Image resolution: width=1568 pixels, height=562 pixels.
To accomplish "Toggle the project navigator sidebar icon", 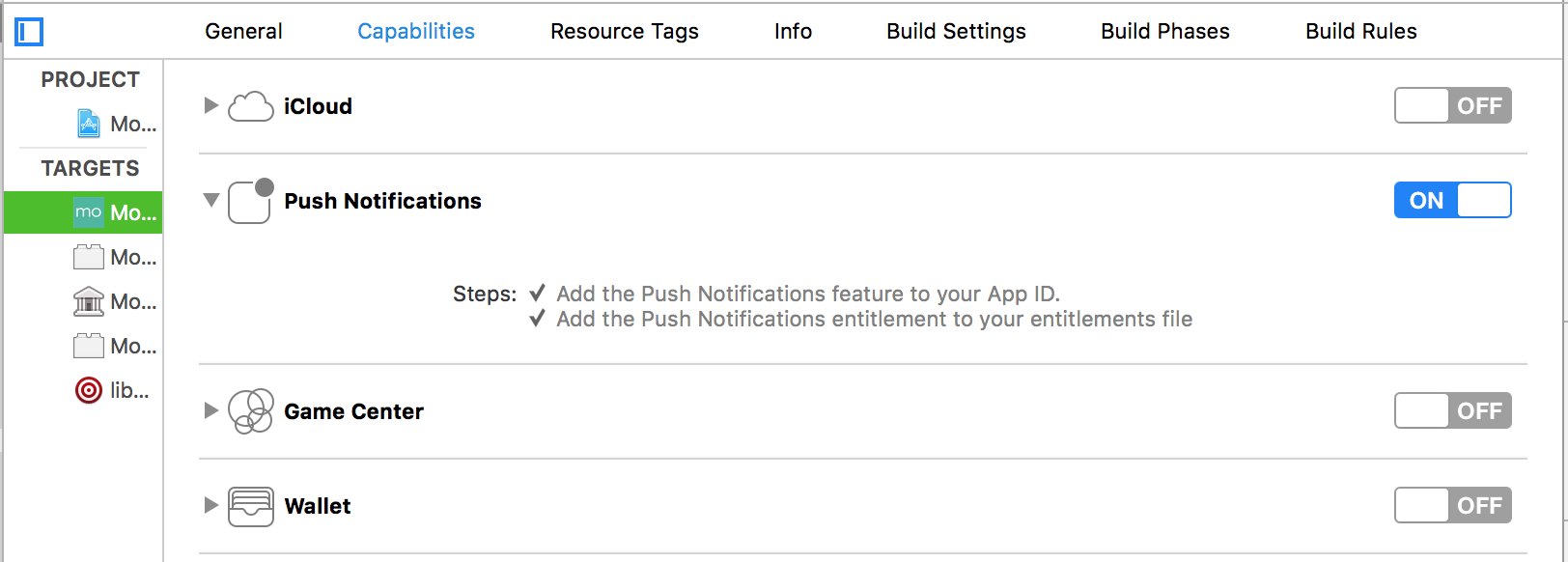I will [29, 32].
